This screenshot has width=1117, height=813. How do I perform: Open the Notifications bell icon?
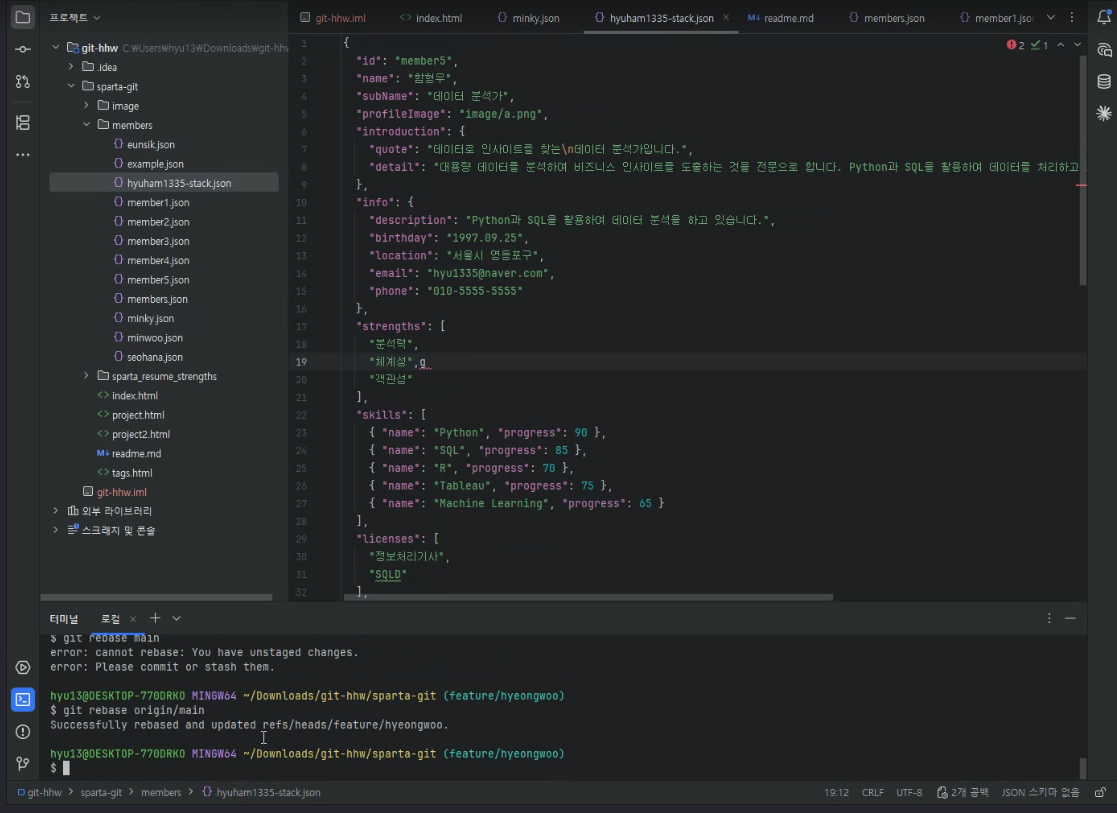coord(1103,18)
